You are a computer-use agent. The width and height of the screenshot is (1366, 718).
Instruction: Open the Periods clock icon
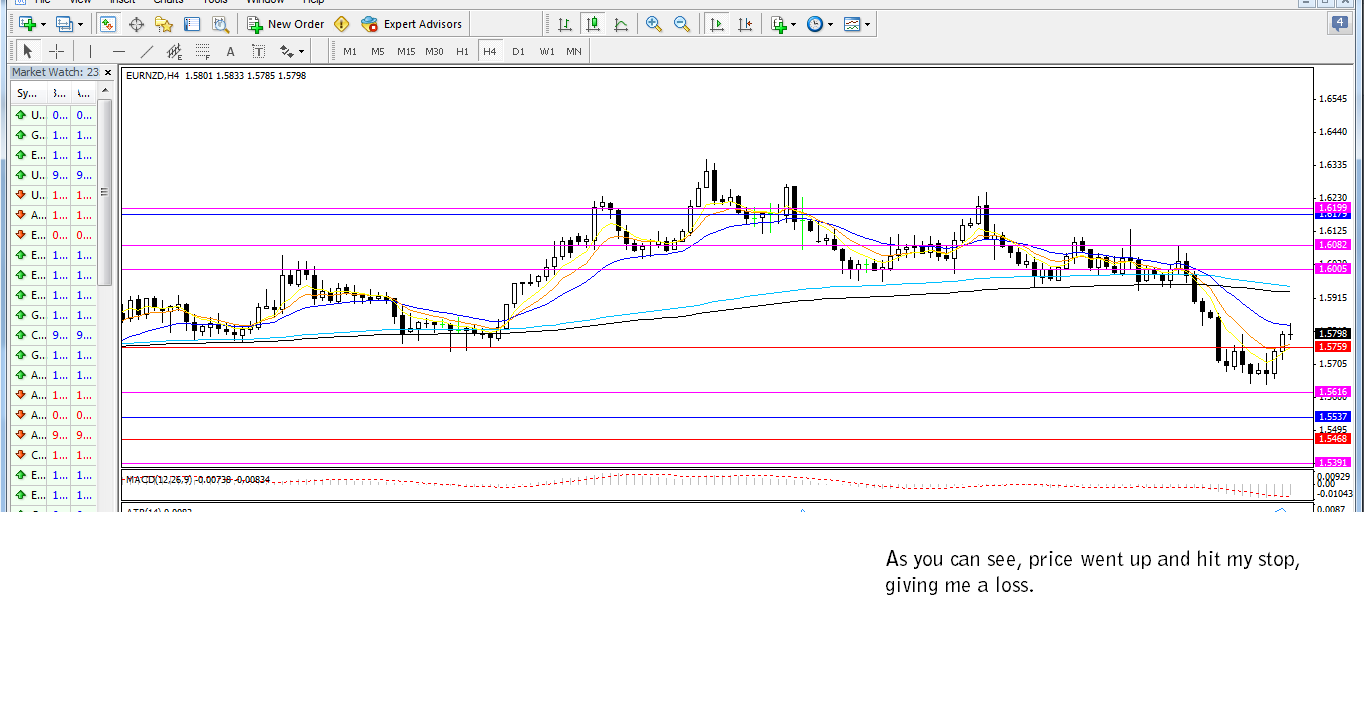(815, 24)
